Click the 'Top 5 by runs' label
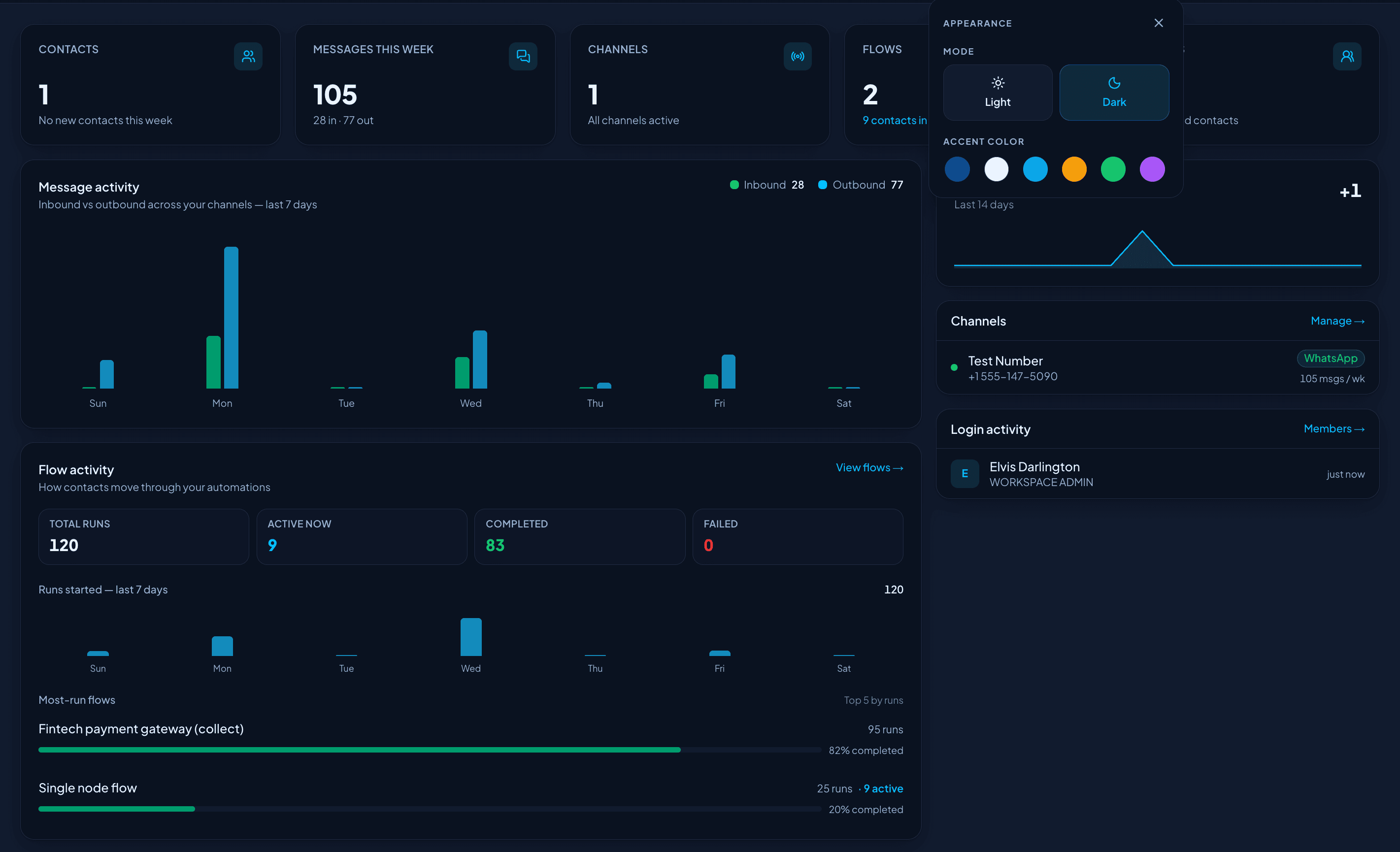1400x852 pixels. (873, 700)
